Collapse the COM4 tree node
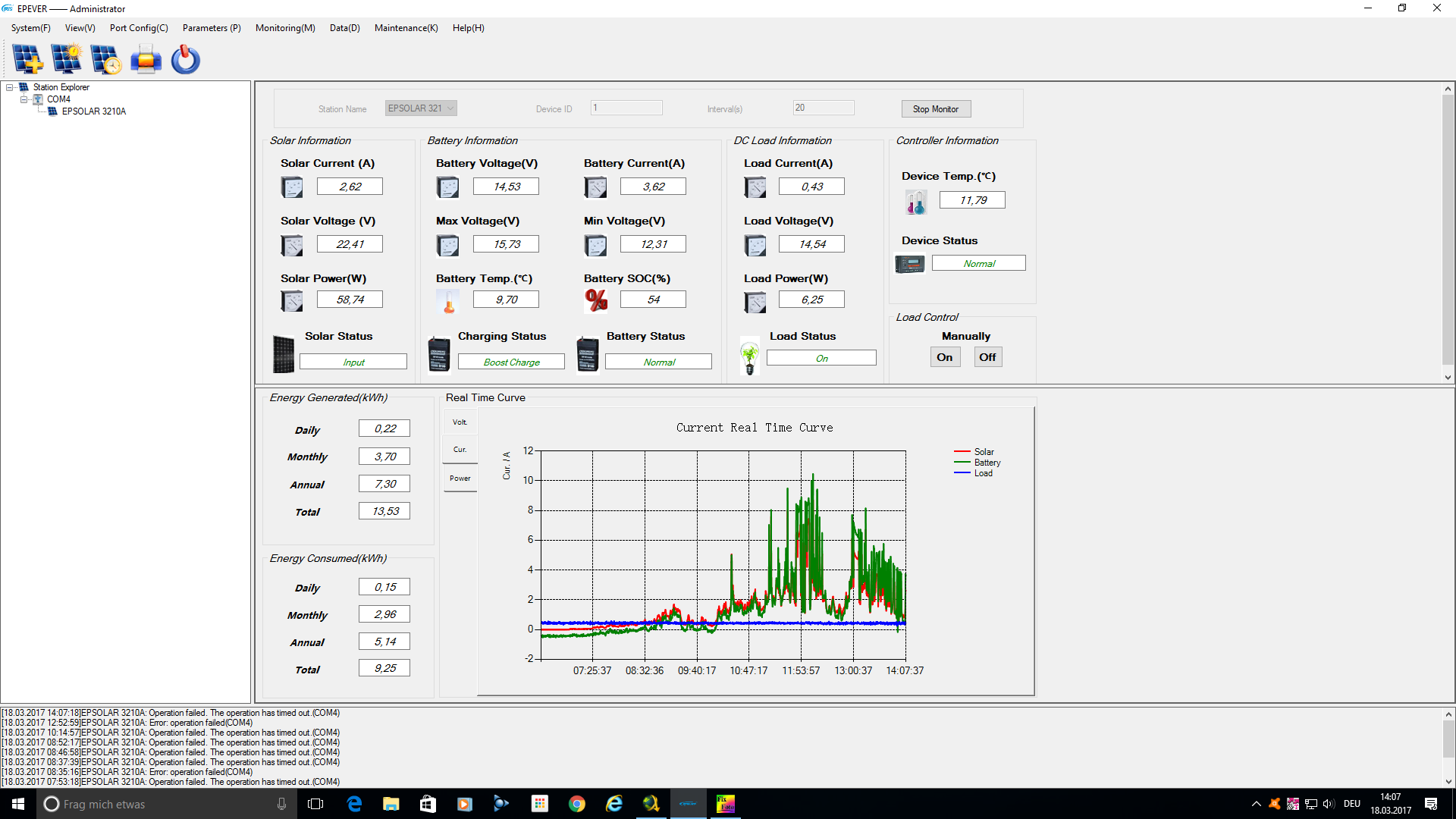The width and height of the screenshot is (1456, 819). 24,99
